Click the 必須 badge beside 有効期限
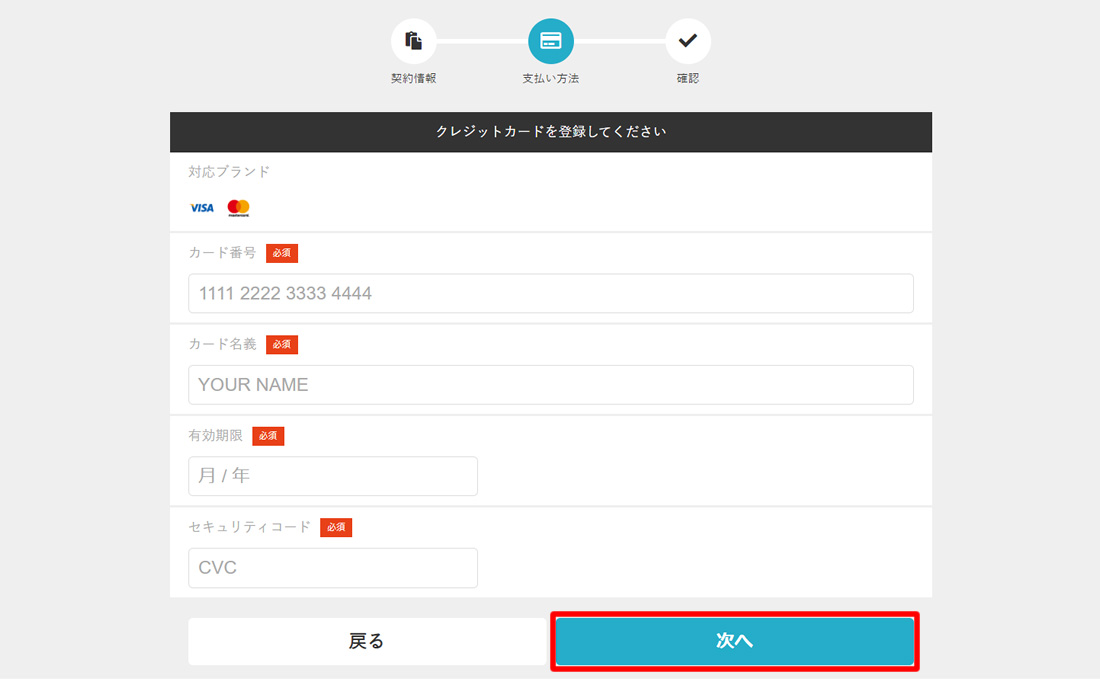The width and height of the screenshot is (1100, 679). 268,436
